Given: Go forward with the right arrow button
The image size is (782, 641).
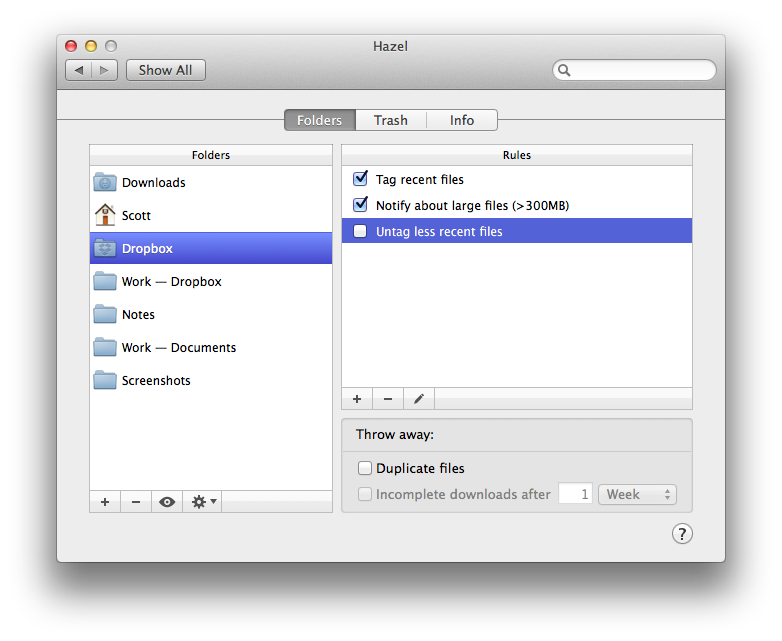Looking at the screenshot, I should [104, 70].
